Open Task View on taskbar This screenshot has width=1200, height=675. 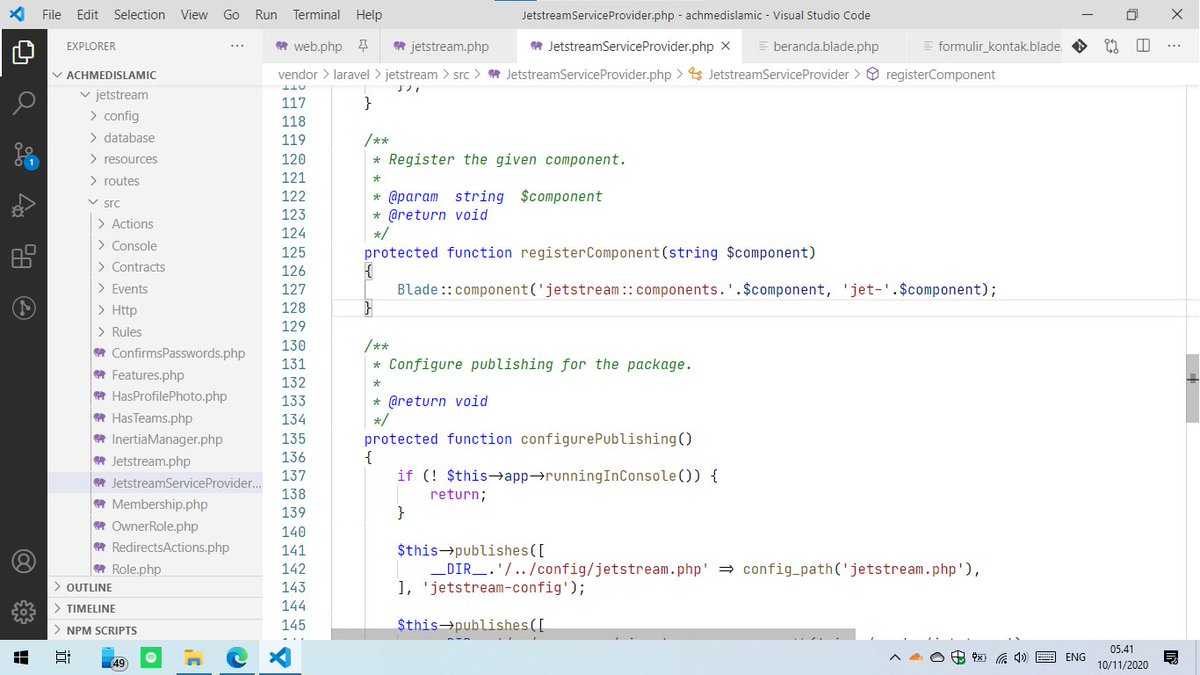[62, 657]
